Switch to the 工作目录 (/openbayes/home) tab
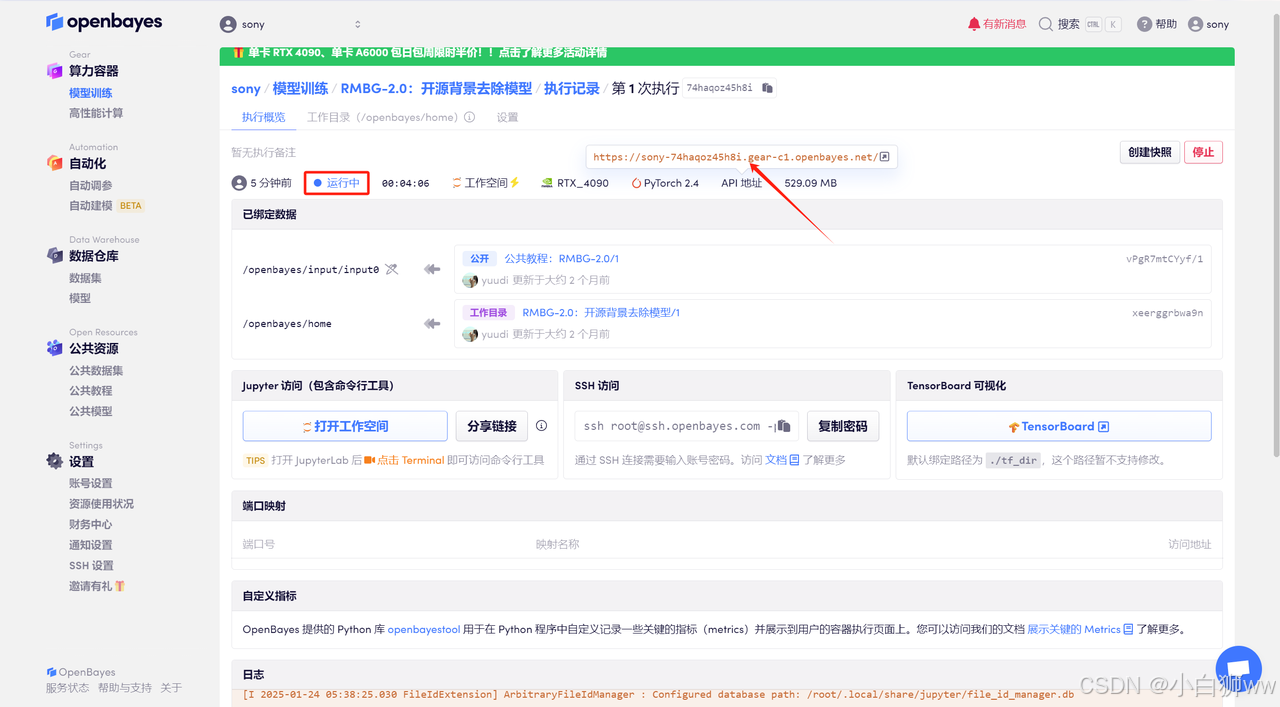Image resolution: width=1280 pixels, height=707 pixels. (x=383, y=117)
